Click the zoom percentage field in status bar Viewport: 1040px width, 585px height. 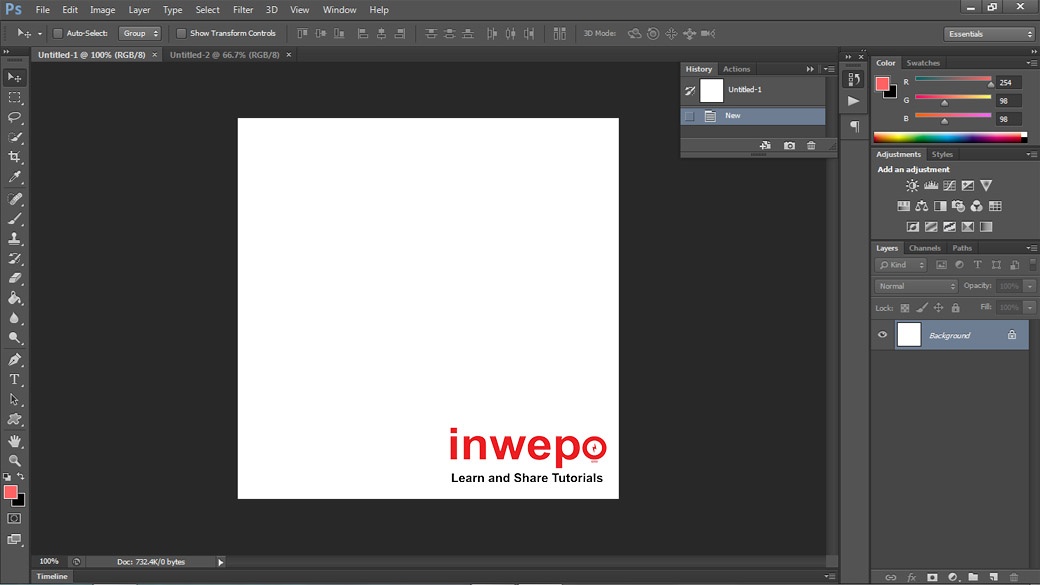(49, 562)
